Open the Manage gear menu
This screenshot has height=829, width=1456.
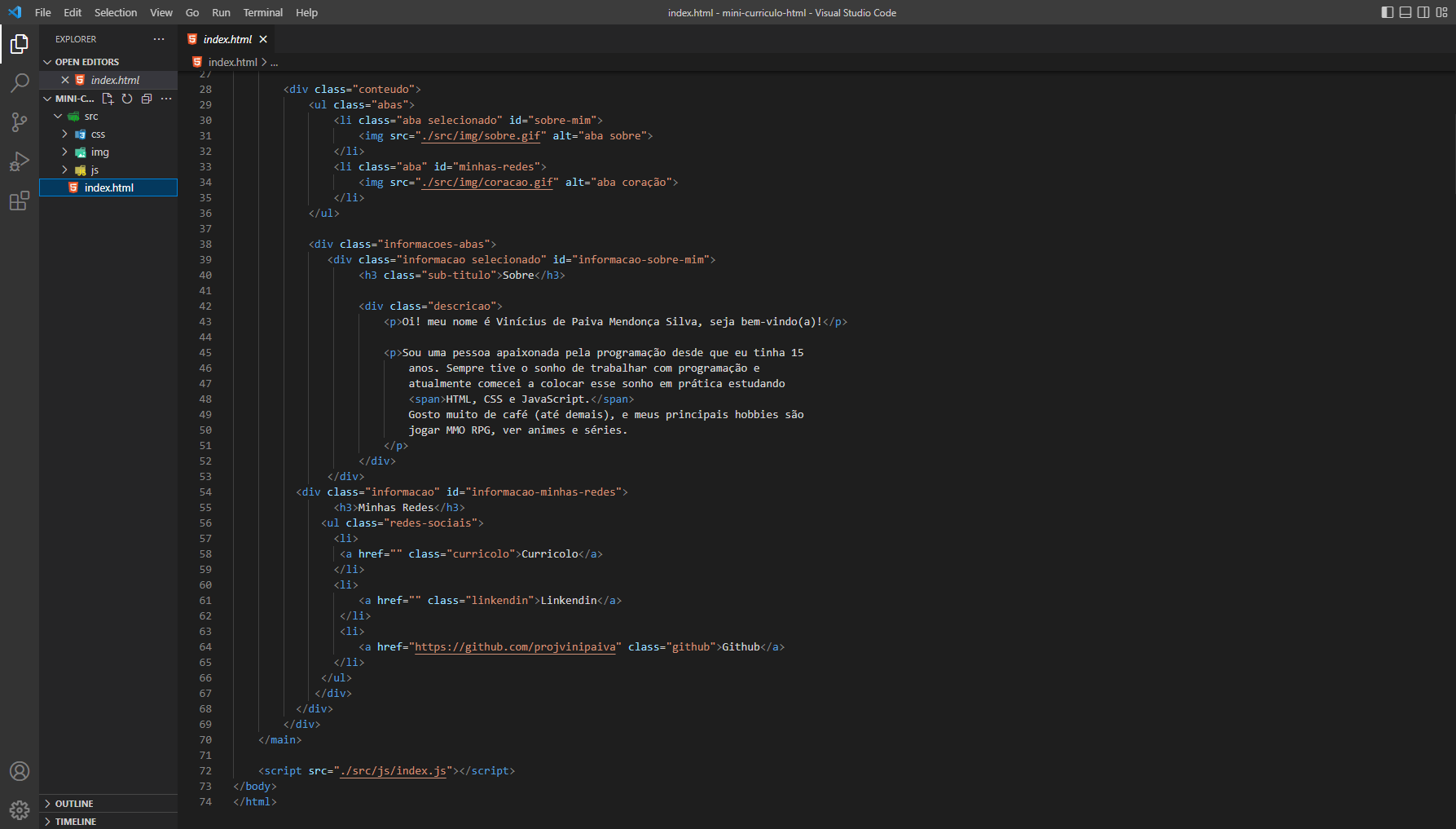tap(20, 810)
